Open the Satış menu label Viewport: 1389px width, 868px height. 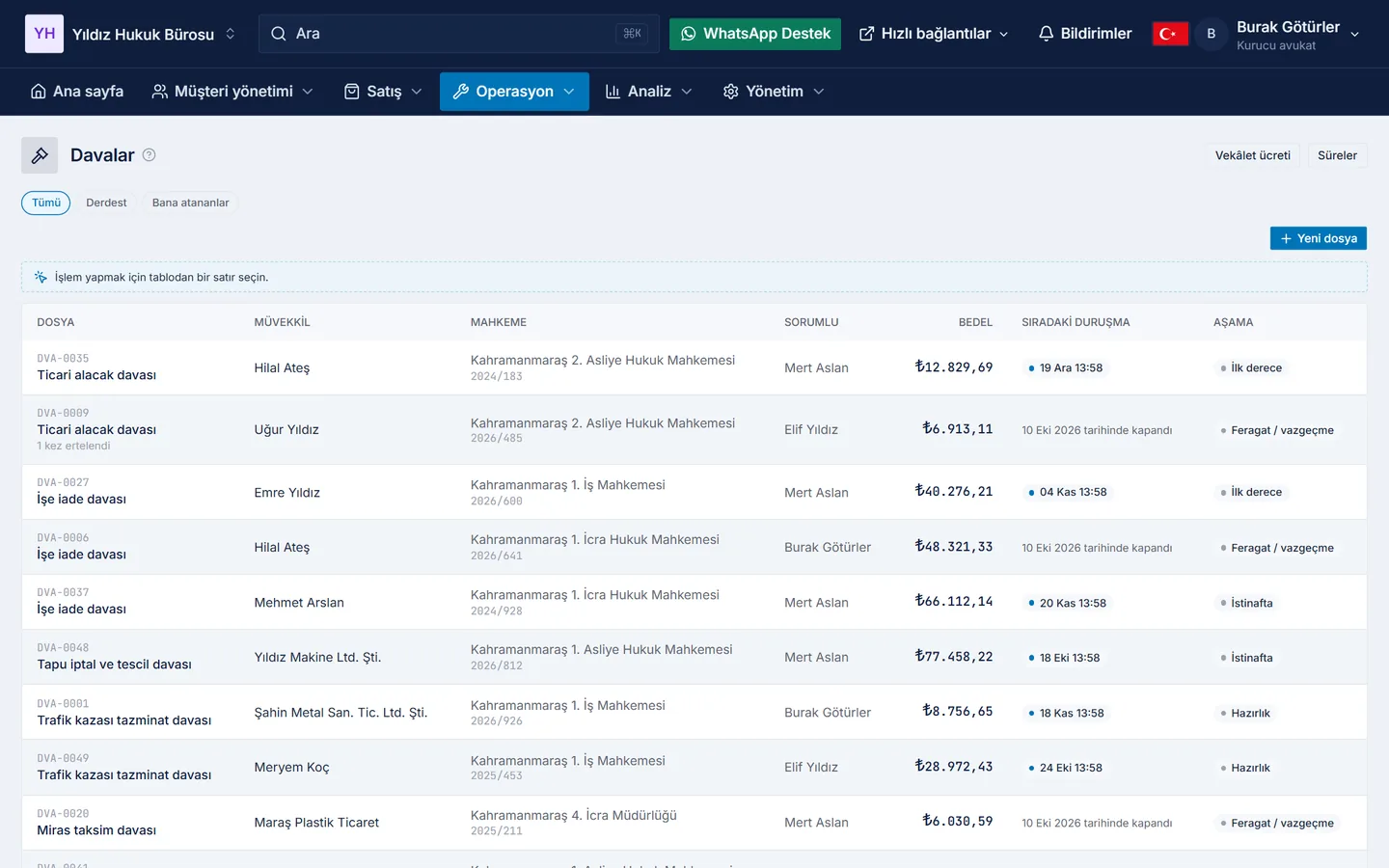pyautogui.click(x=384, y=92)
